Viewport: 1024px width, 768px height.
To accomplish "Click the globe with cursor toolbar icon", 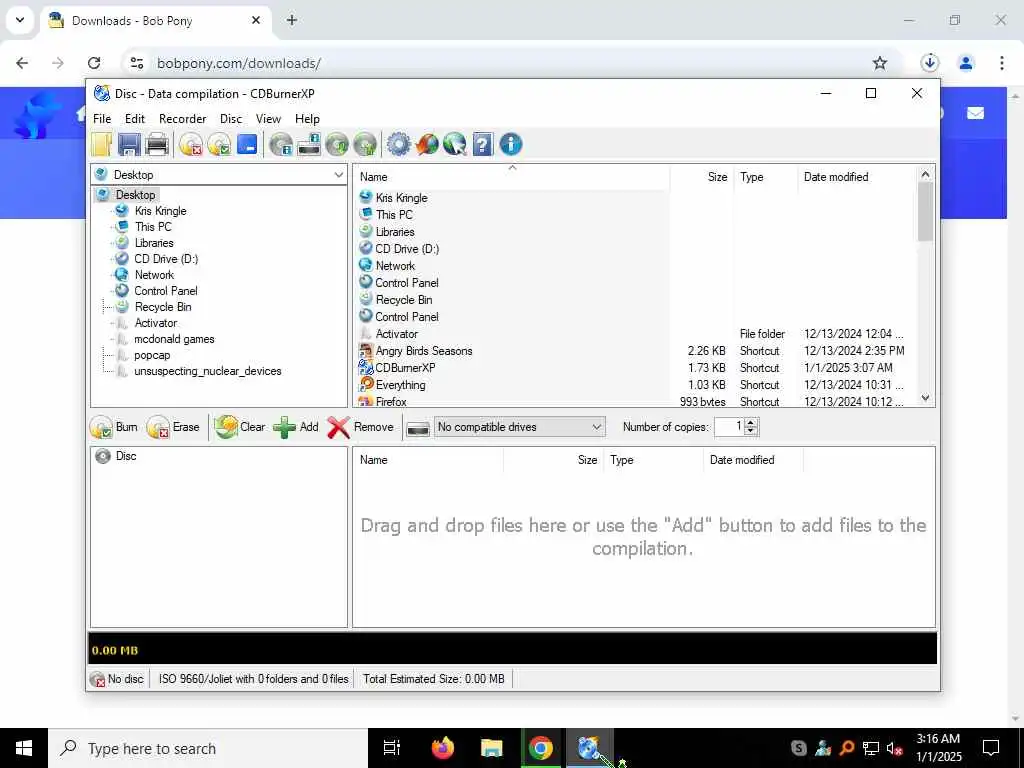I will (x=455, y=144).
